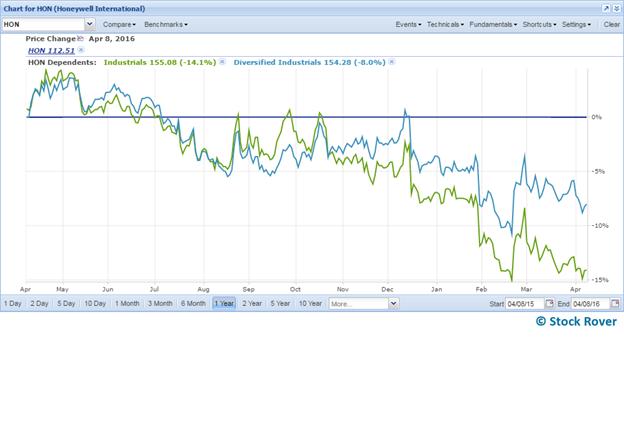Click the HON 112.51 link

coord(51,51)
